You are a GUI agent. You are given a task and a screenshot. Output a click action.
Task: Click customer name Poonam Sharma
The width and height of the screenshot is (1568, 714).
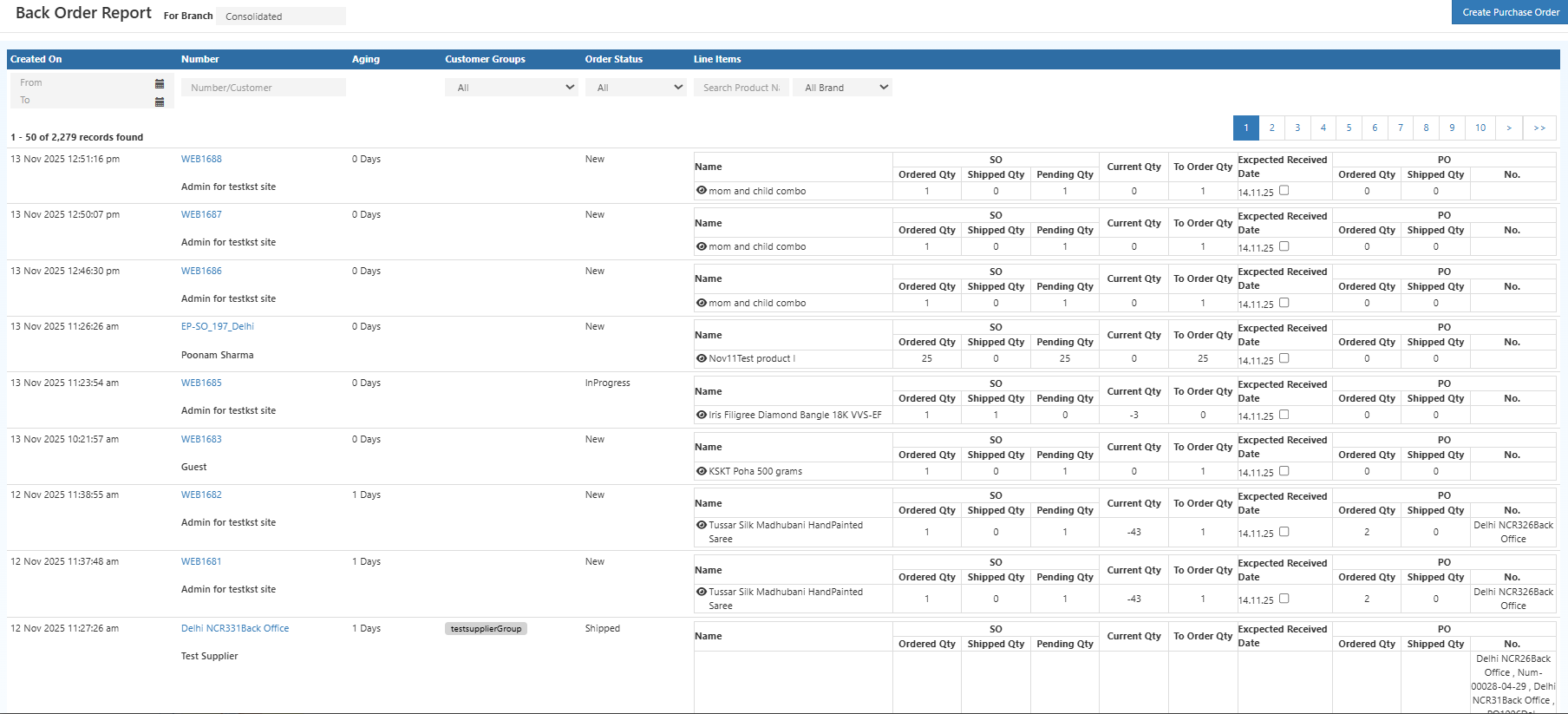(218, 355)
